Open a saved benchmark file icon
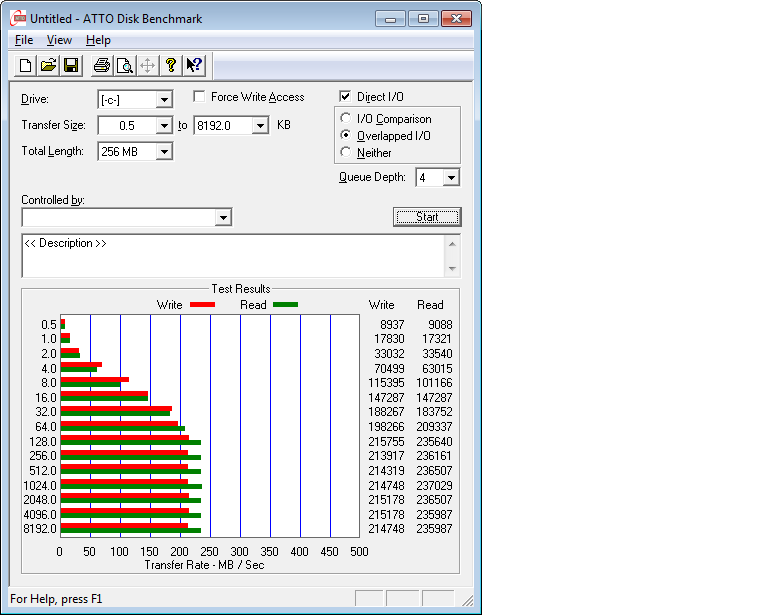 point(48,65)
